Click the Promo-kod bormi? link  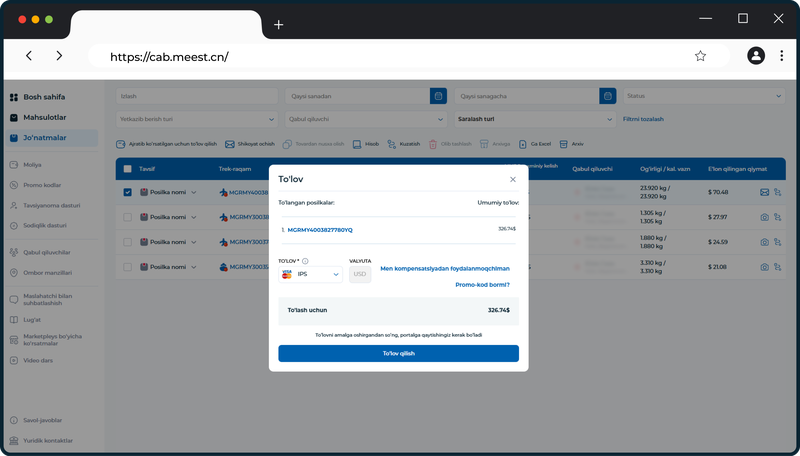coord(482,285)
